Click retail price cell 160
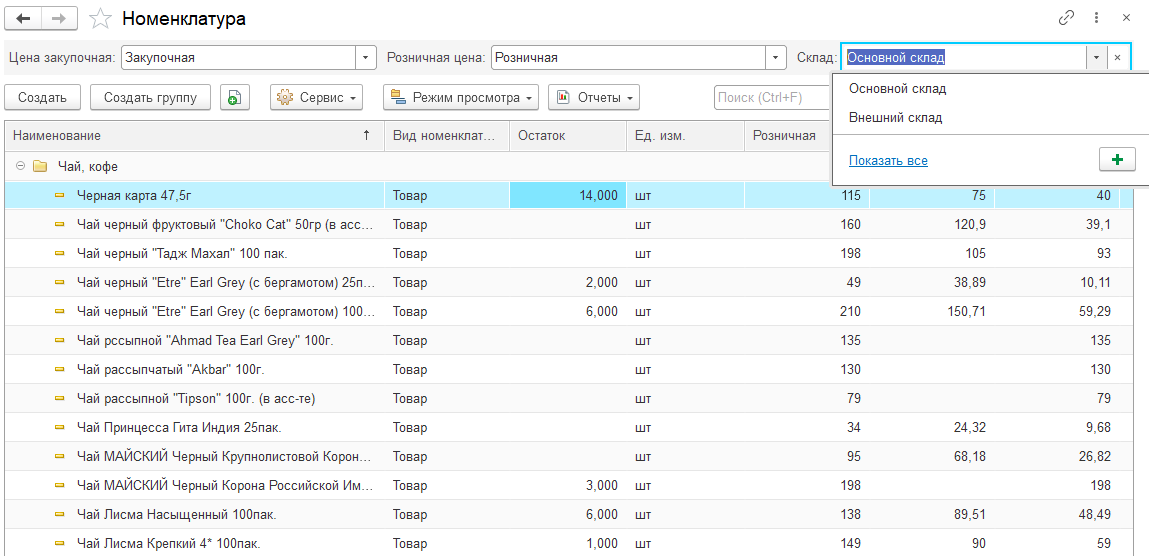 [807, 225]
